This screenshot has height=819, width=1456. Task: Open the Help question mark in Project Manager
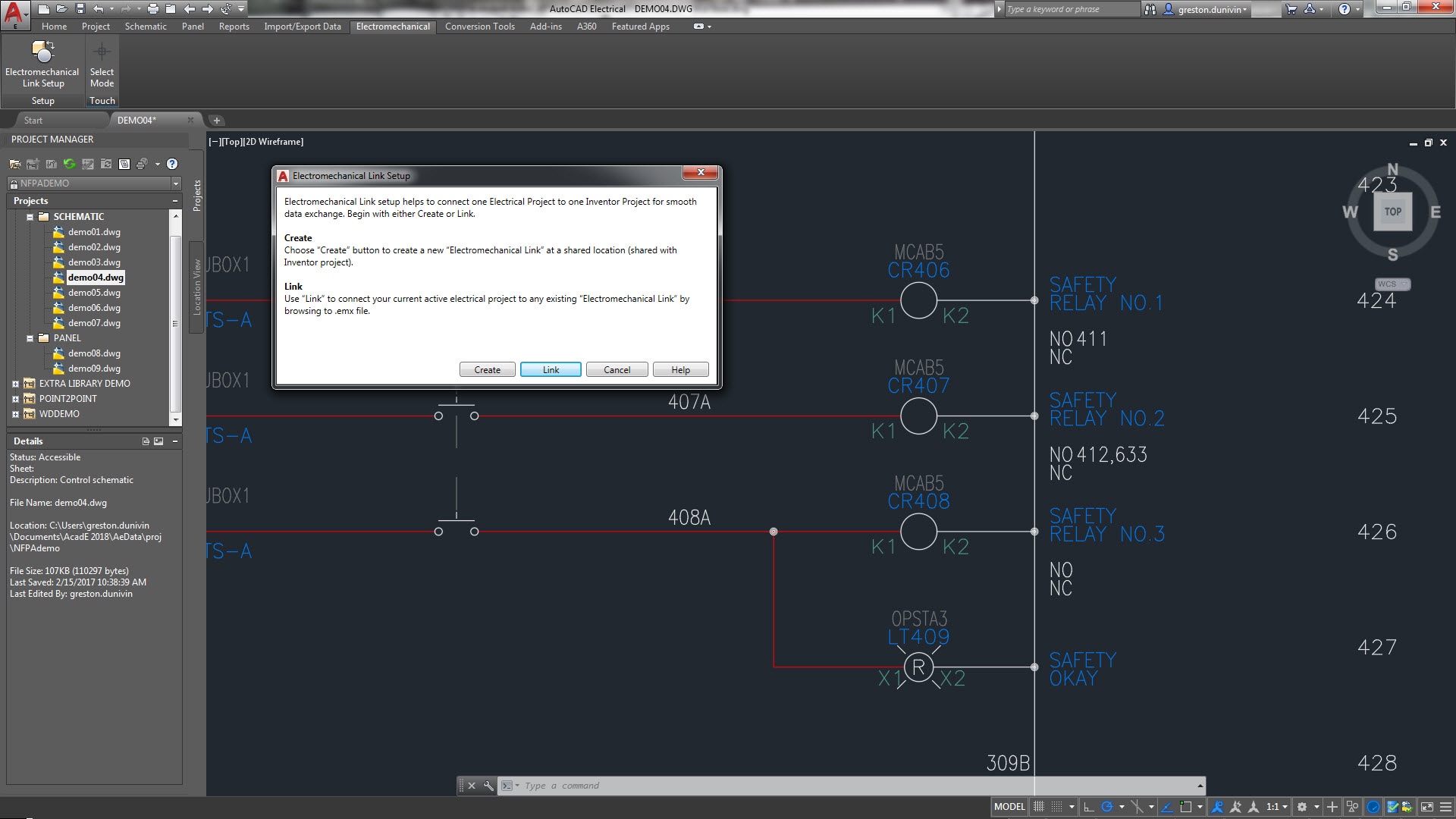(x=171, y=164)
